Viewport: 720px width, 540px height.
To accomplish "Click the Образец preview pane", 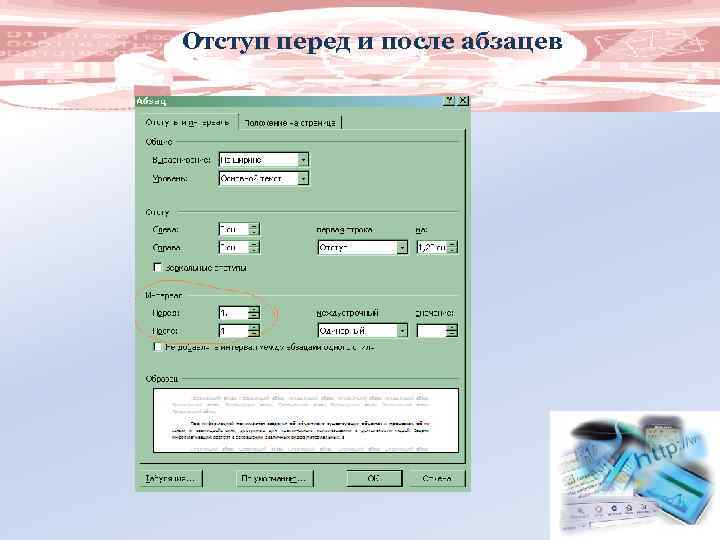I will coord(306,420).
